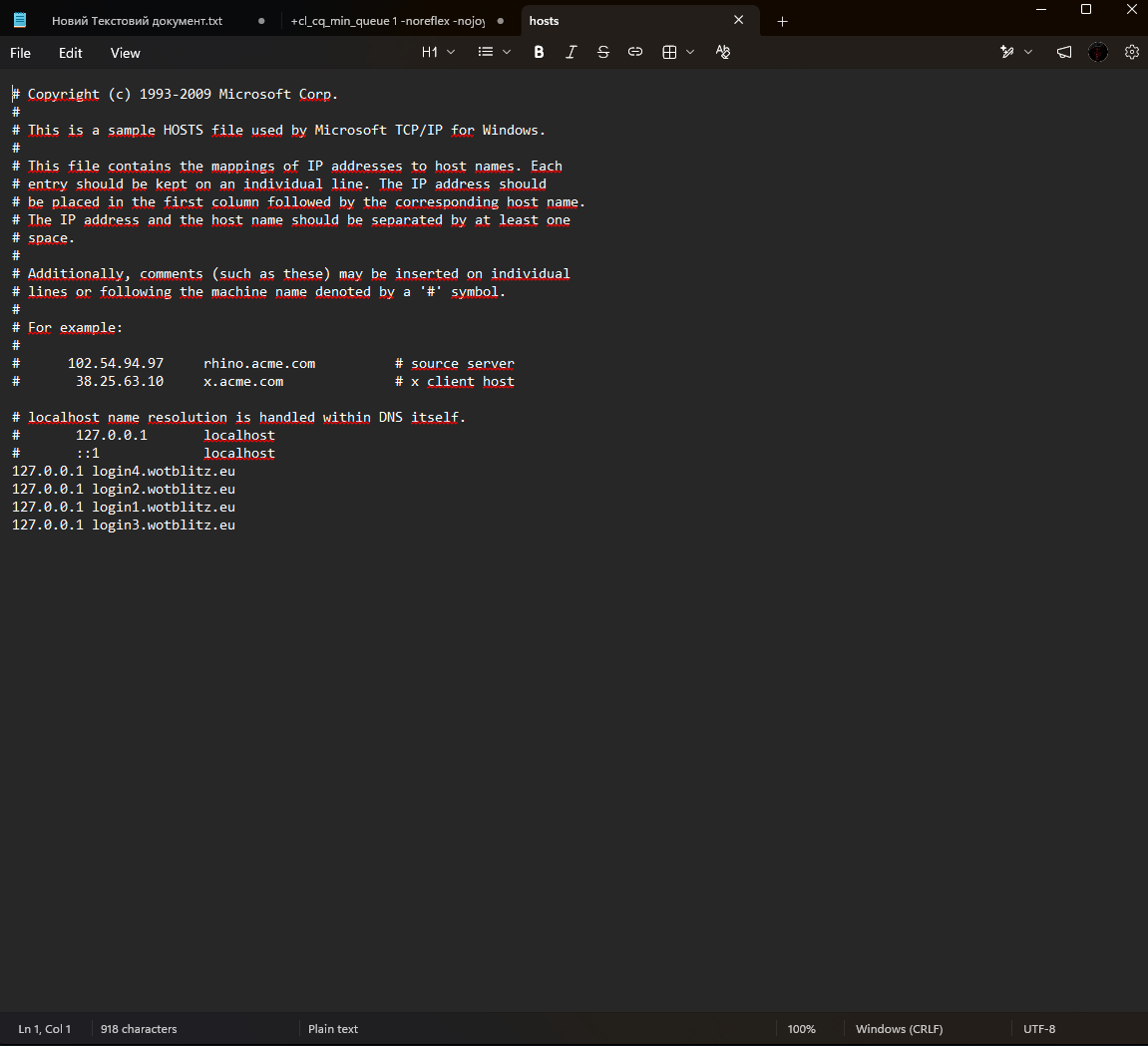Click the line 127.0.0.1 login2.wotblitz.eu
The width and height of the screenshot is (1148, 1046).
(124, 489)
